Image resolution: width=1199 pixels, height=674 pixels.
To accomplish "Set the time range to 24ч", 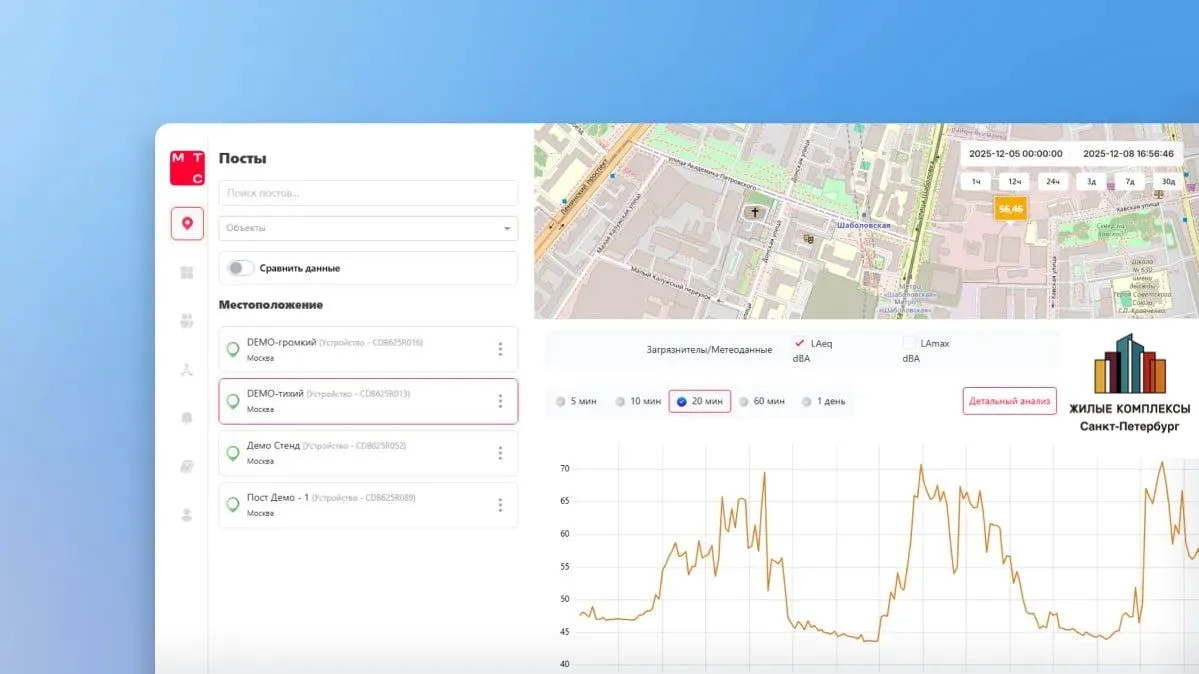I will pos(1053,181).
